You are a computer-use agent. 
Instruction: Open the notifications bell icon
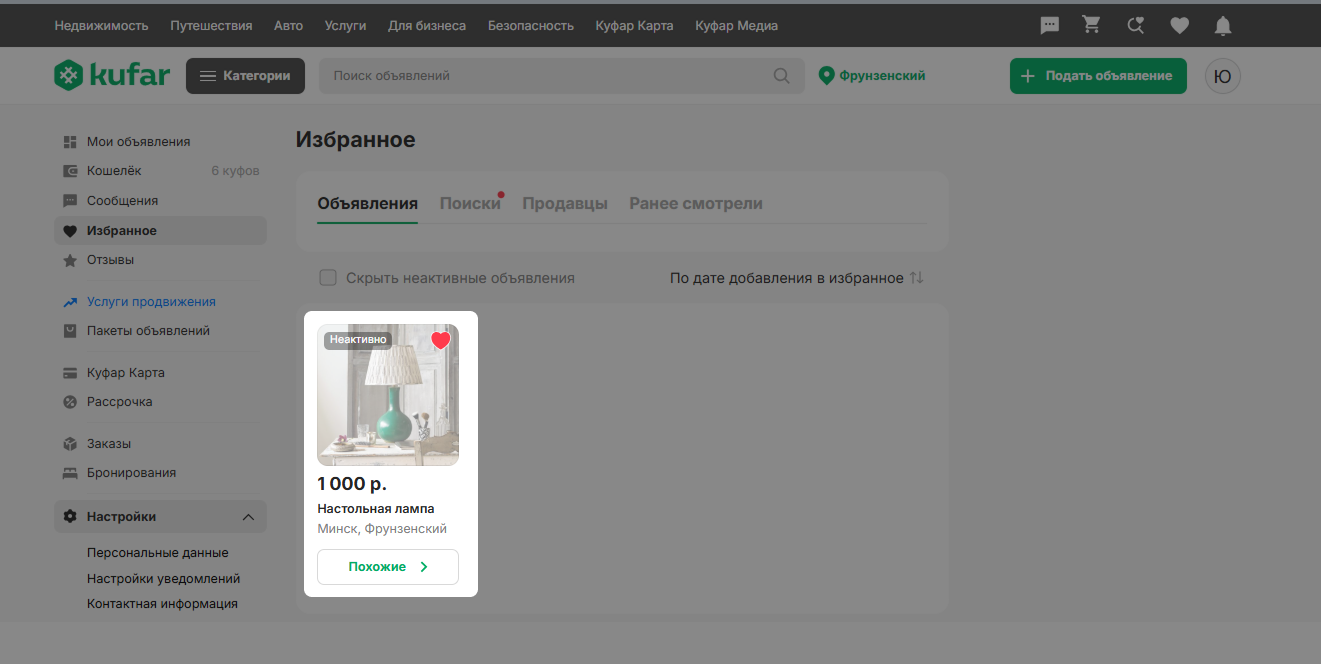[x=1223, y=26]
